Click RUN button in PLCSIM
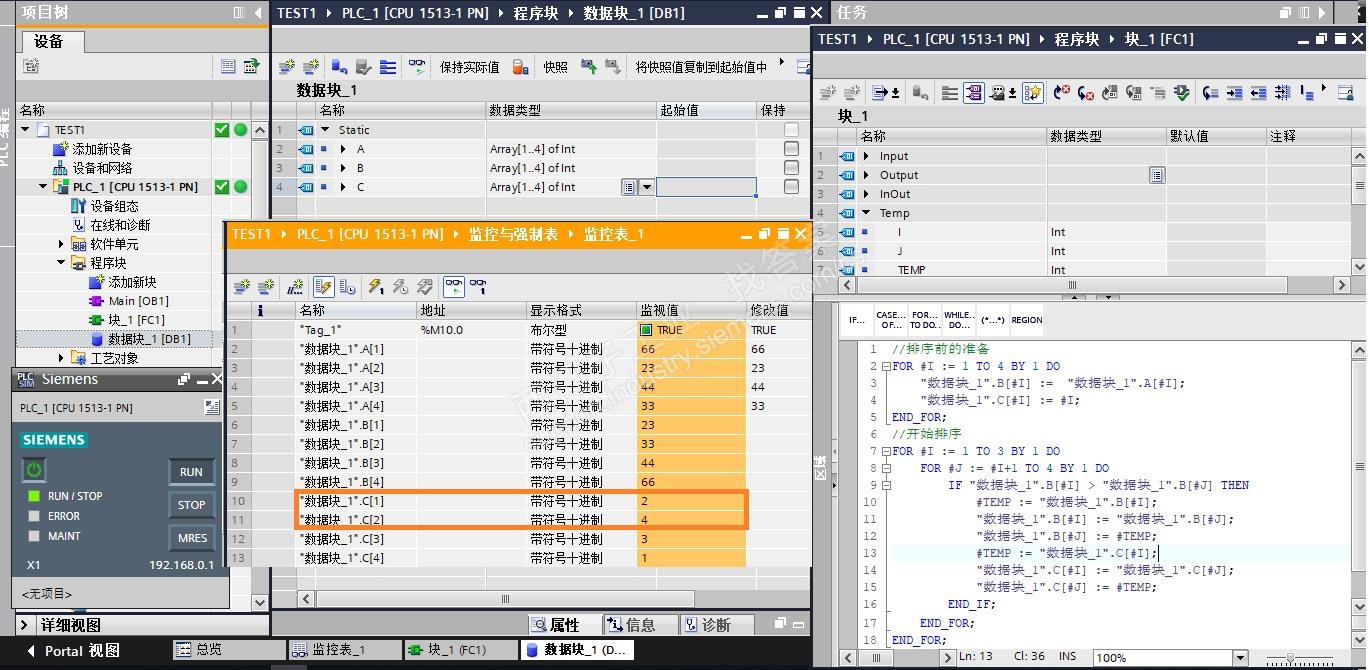The height and width of the screenshot is (670, 1369). point(191,472)
